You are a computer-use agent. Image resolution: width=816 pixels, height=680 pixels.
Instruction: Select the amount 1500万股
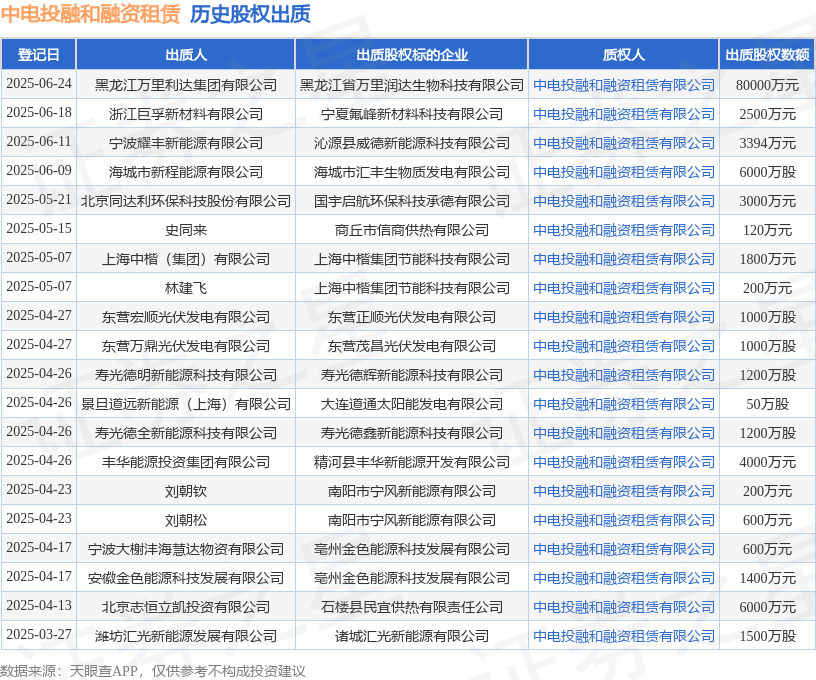point(768,636)
